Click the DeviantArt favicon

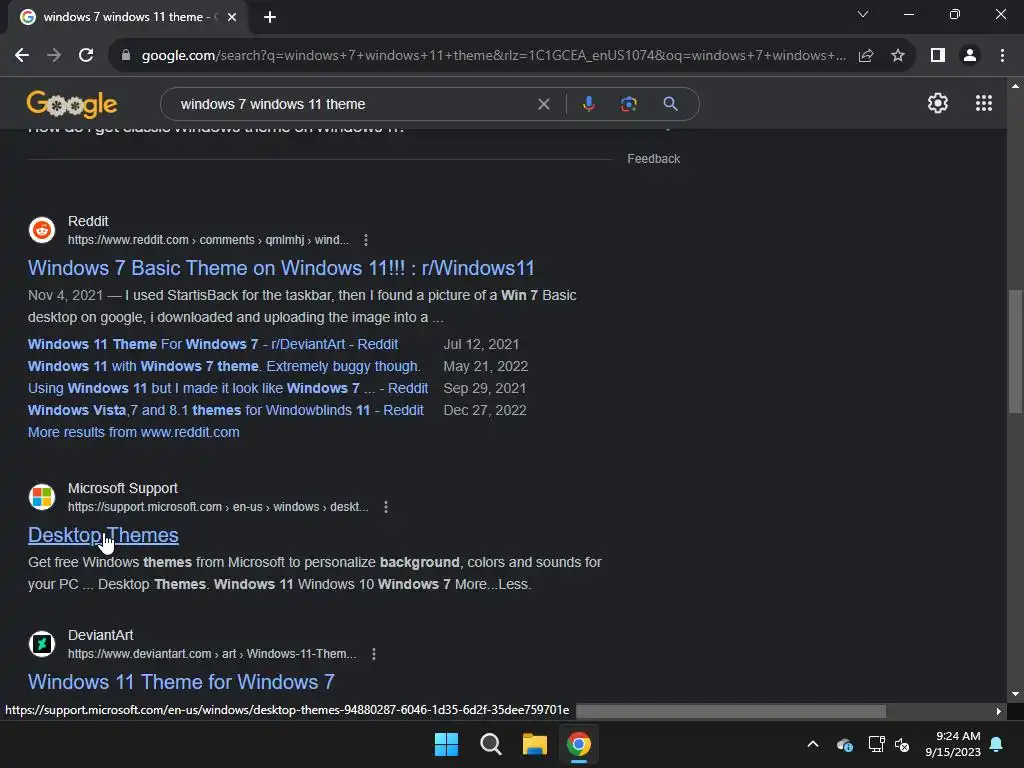[x=42, y=644]
